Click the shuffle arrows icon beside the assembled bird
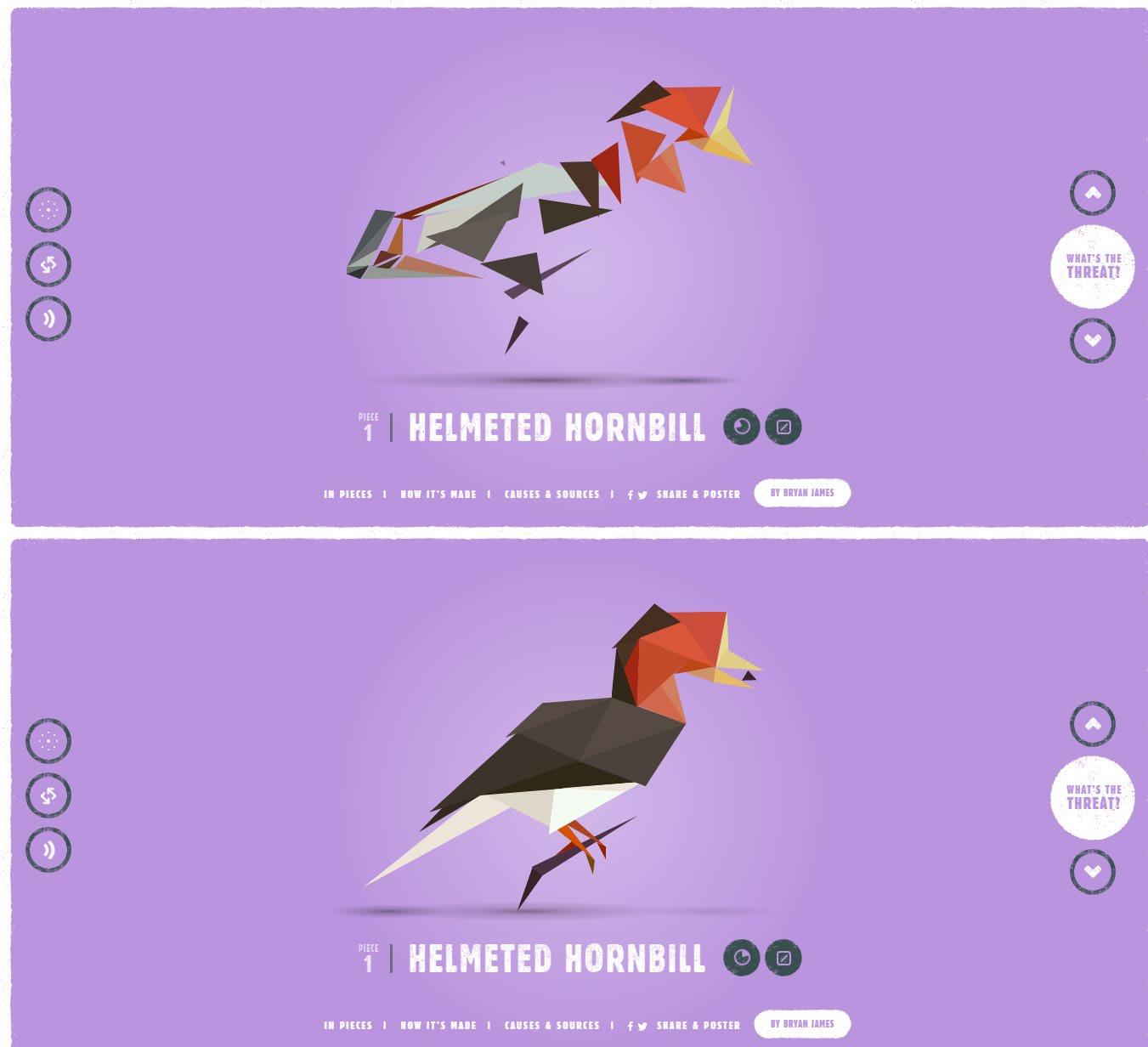Viewport: 1148px width, 1047px height. (x=48, y=795)
